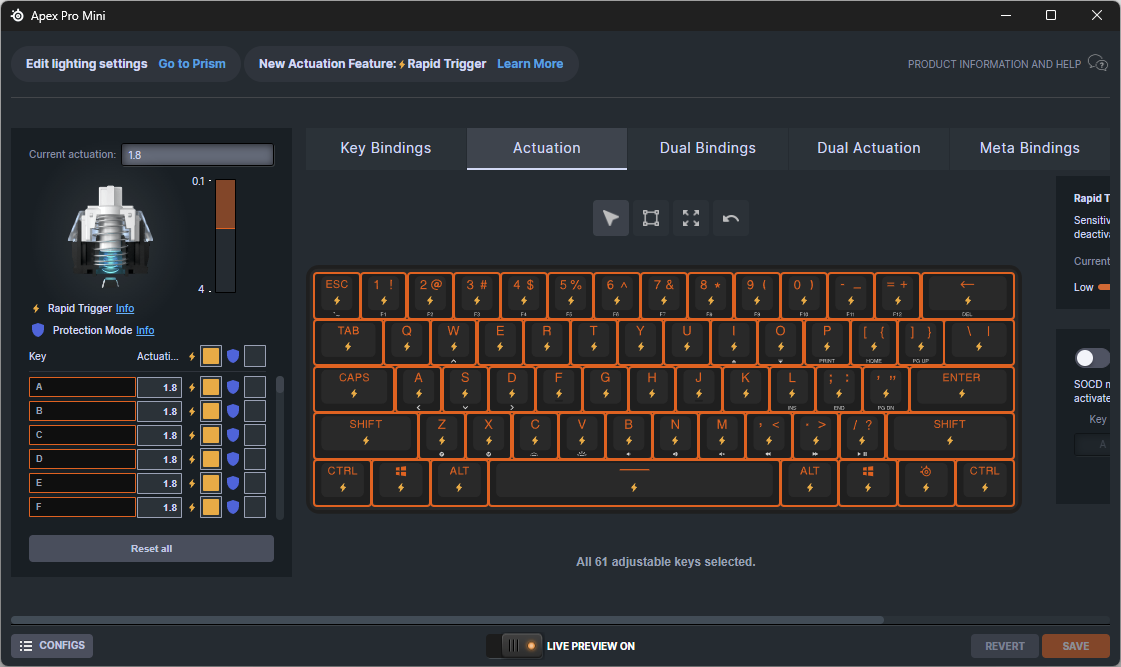Select the Q key on the keyboard diagram
1121x667 pixels.
pos(407,342)
